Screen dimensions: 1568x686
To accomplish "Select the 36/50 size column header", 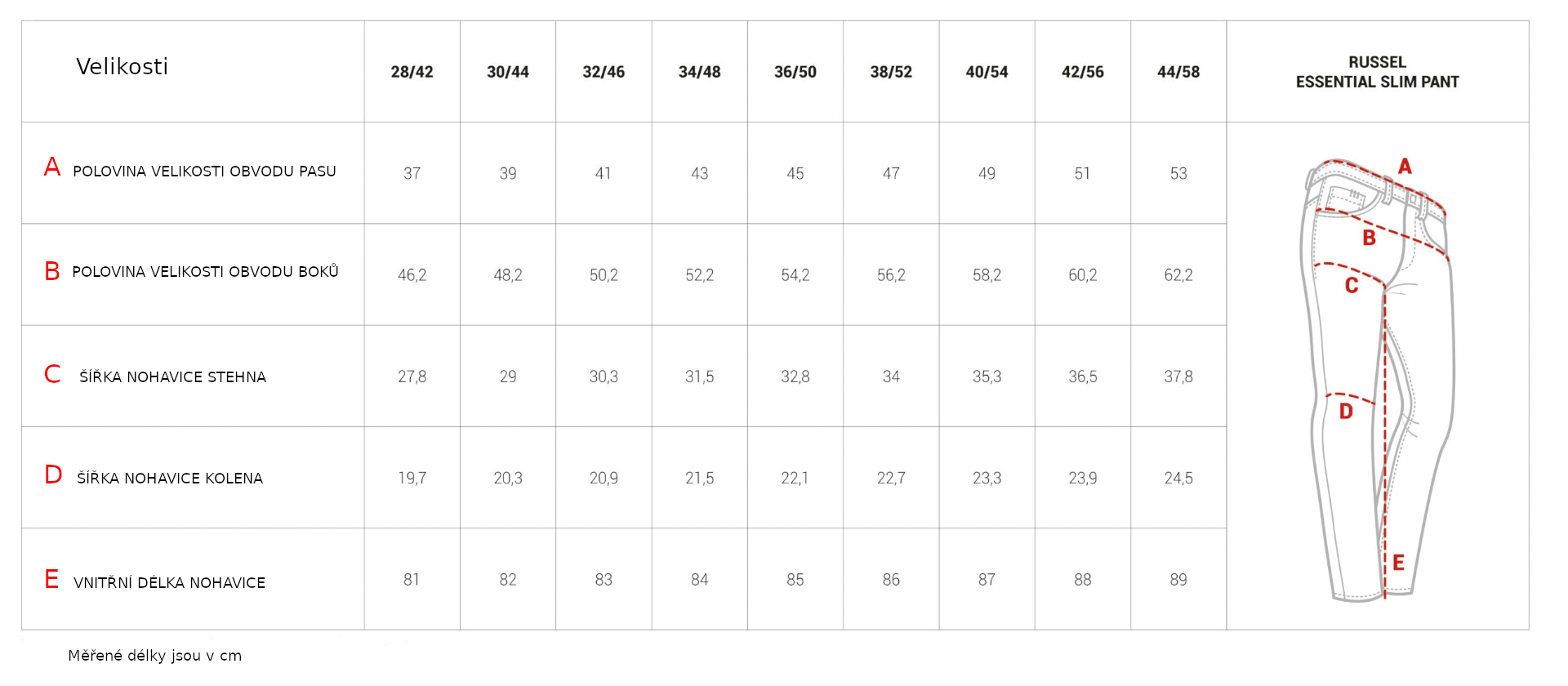I will (795, 72).
